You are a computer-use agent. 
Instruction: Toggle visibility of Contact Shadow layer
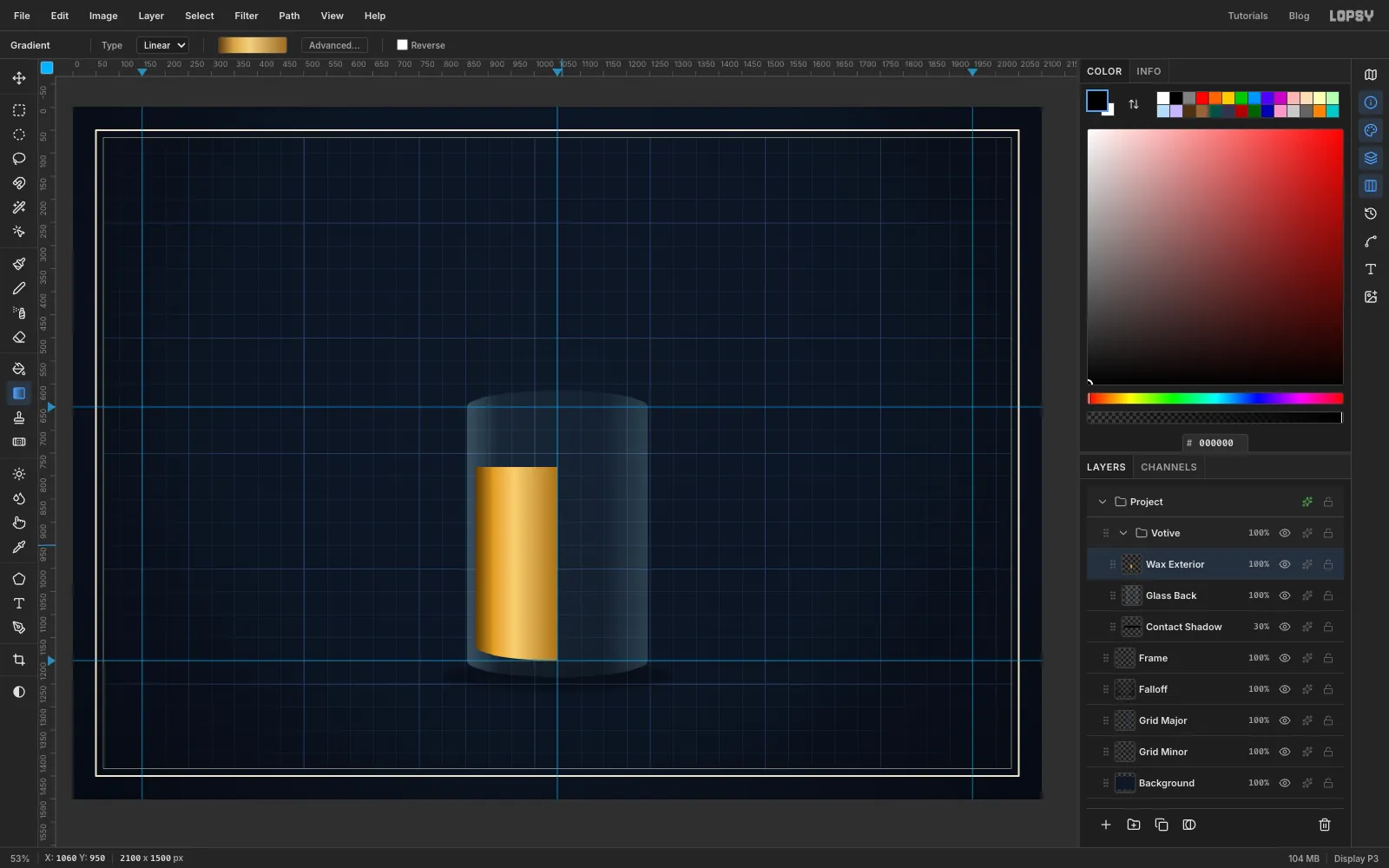point(1285,627)
